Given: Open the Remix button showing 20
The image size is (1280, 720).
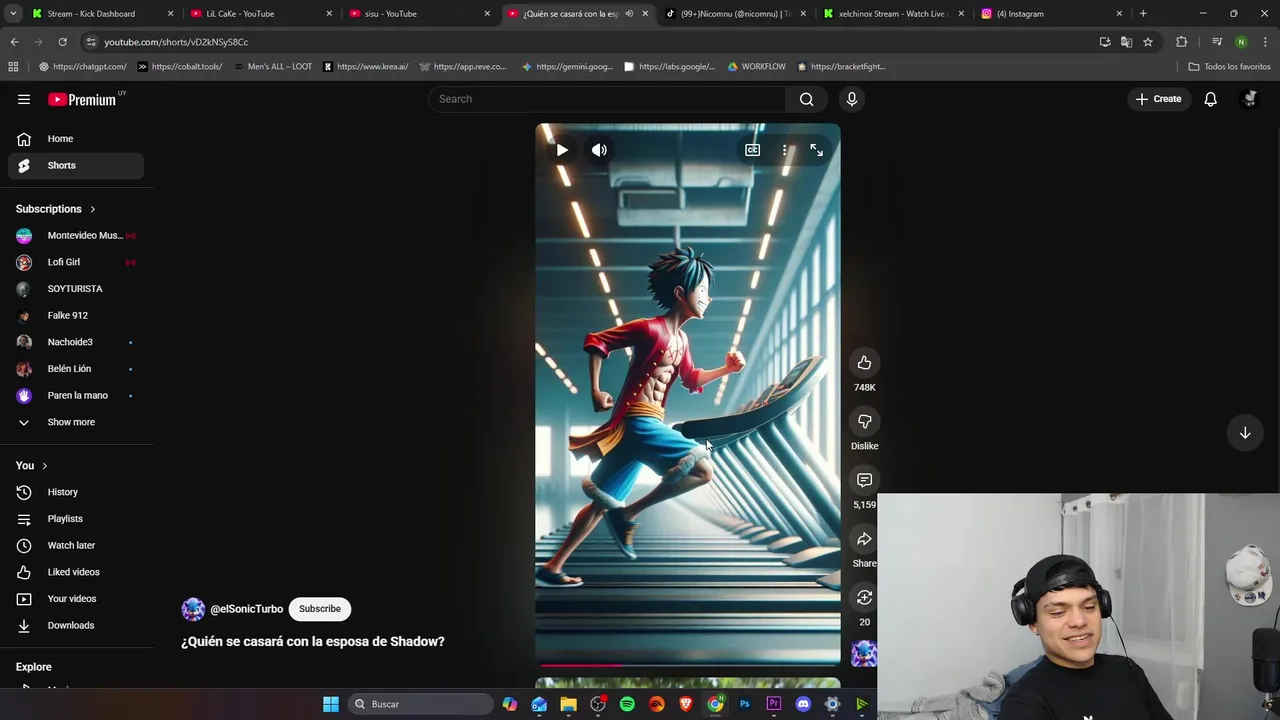Looking at the screenshot, I should click(864, 598).
